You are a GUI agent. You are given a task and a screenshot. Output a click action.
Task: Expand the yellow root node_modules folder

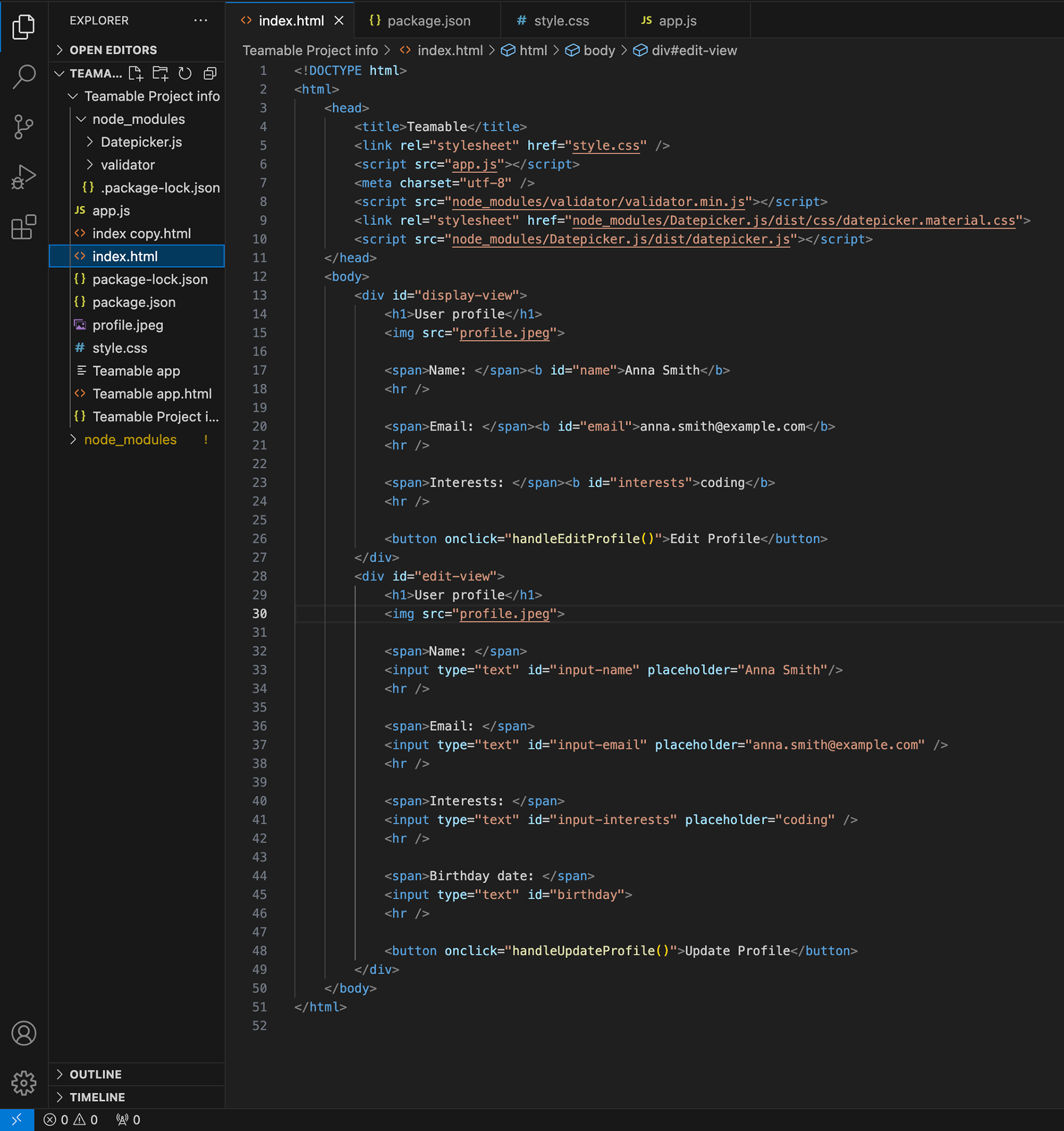(x=131, y=440)
